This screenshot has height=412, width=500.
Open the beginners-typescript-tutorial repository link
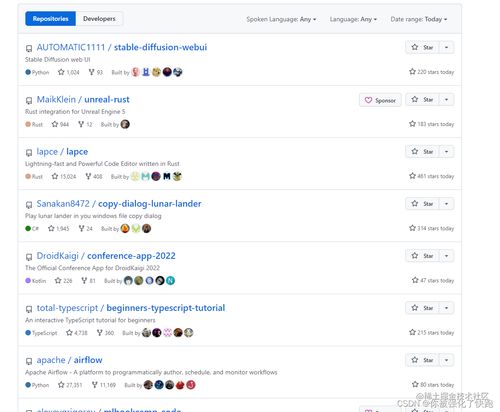pos(166,308)
